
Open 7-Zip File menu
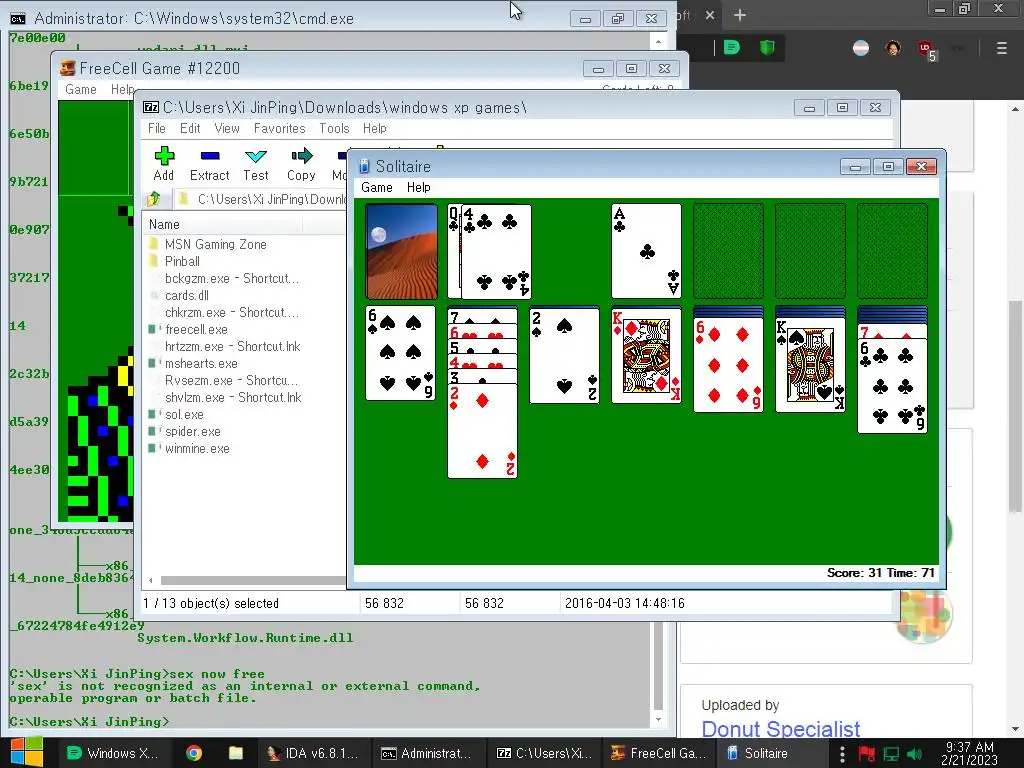point(157,128)
